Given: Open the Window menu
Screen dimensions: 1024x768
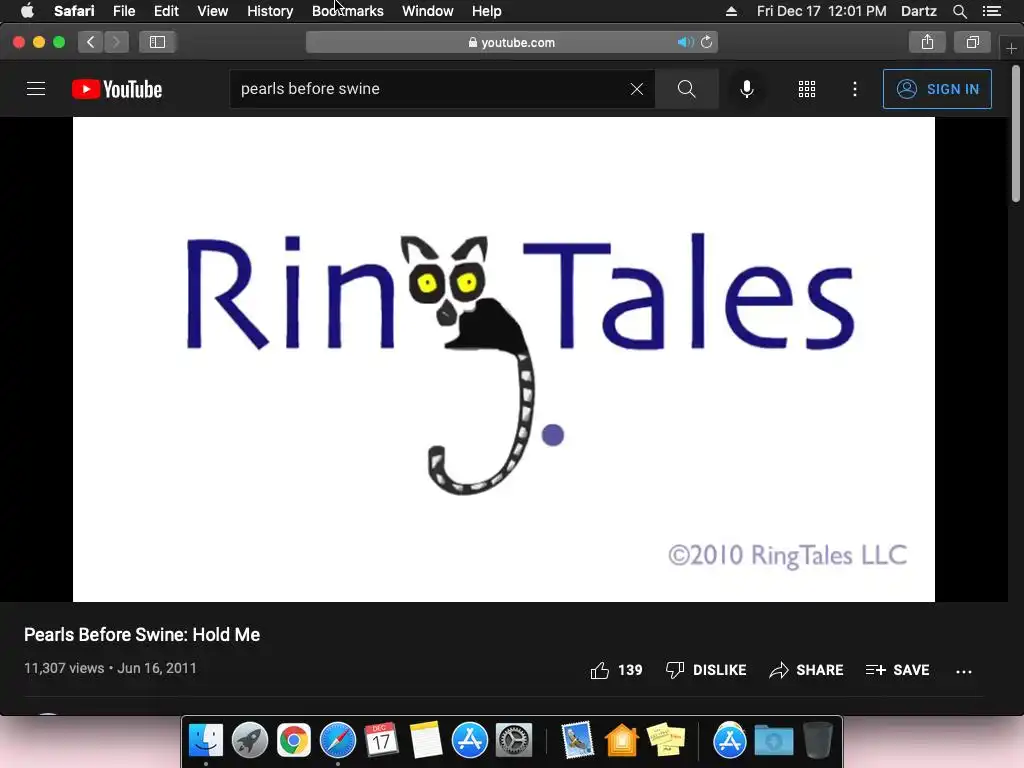Looking at the screenshot, I should (428, 11).
